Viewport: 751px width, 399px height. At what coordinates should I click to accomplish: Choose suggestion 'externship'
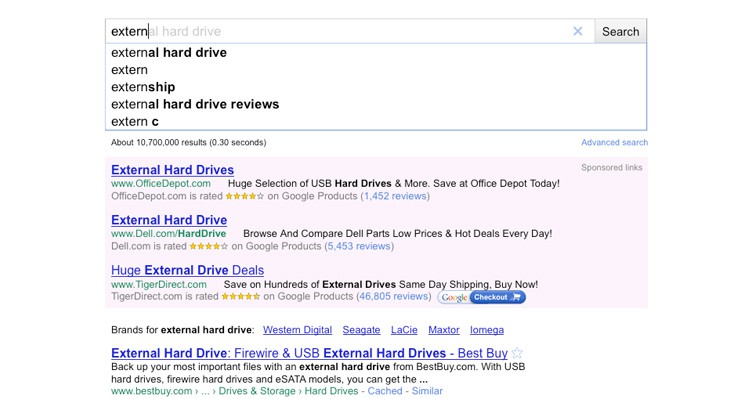coord(376,87)
